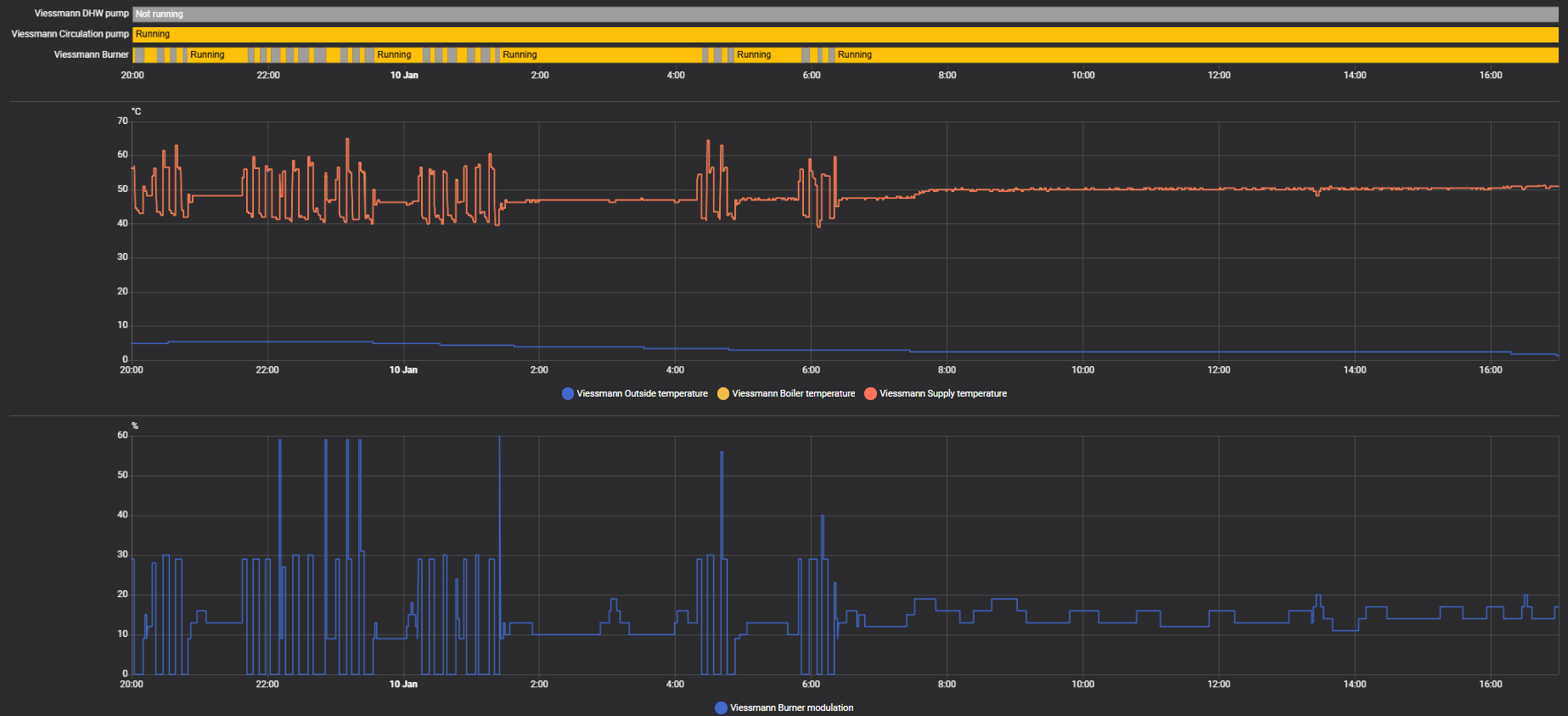
Task: Select Burner Running segment spanning 8:00 to 16:00
Action: click(1197, 54)
